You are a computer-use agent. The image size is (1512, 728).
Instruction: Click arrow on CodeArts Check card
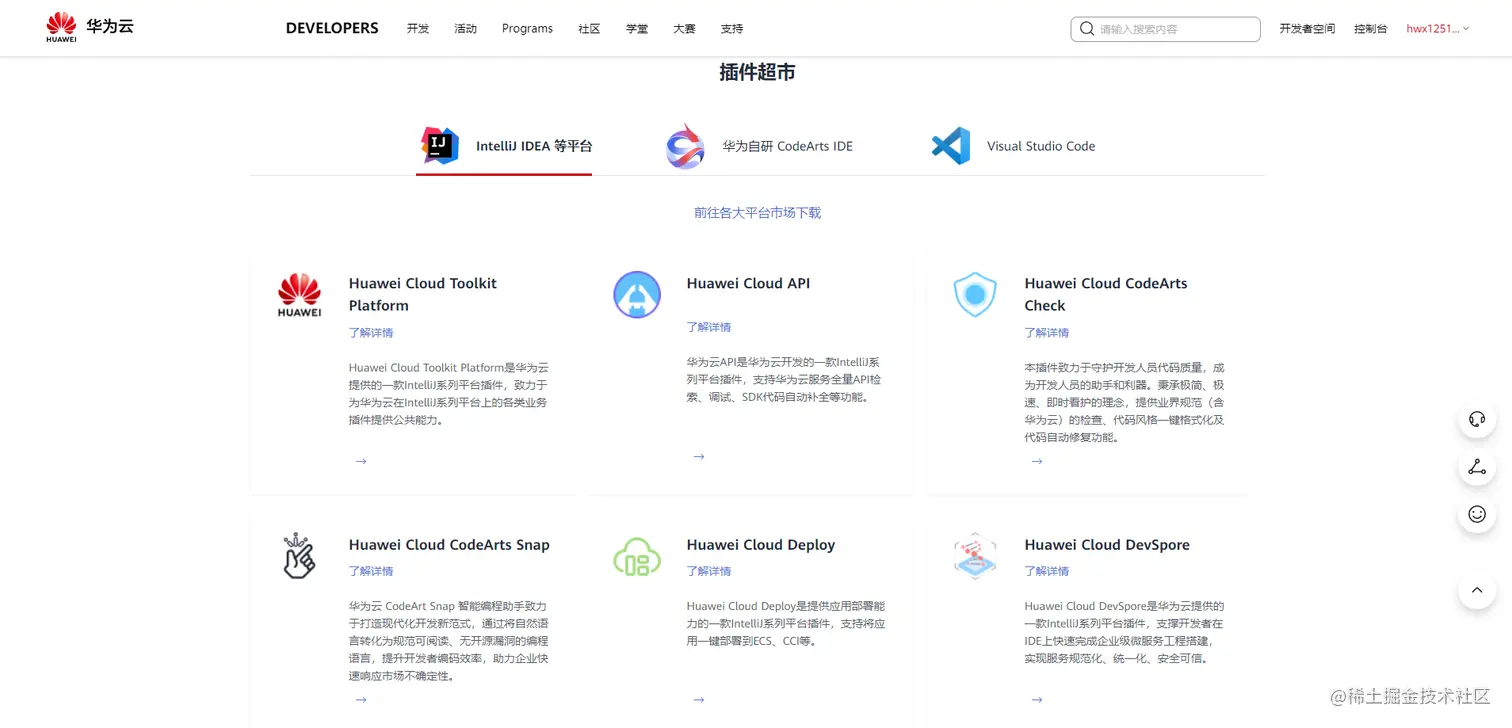click(1037, 461)
